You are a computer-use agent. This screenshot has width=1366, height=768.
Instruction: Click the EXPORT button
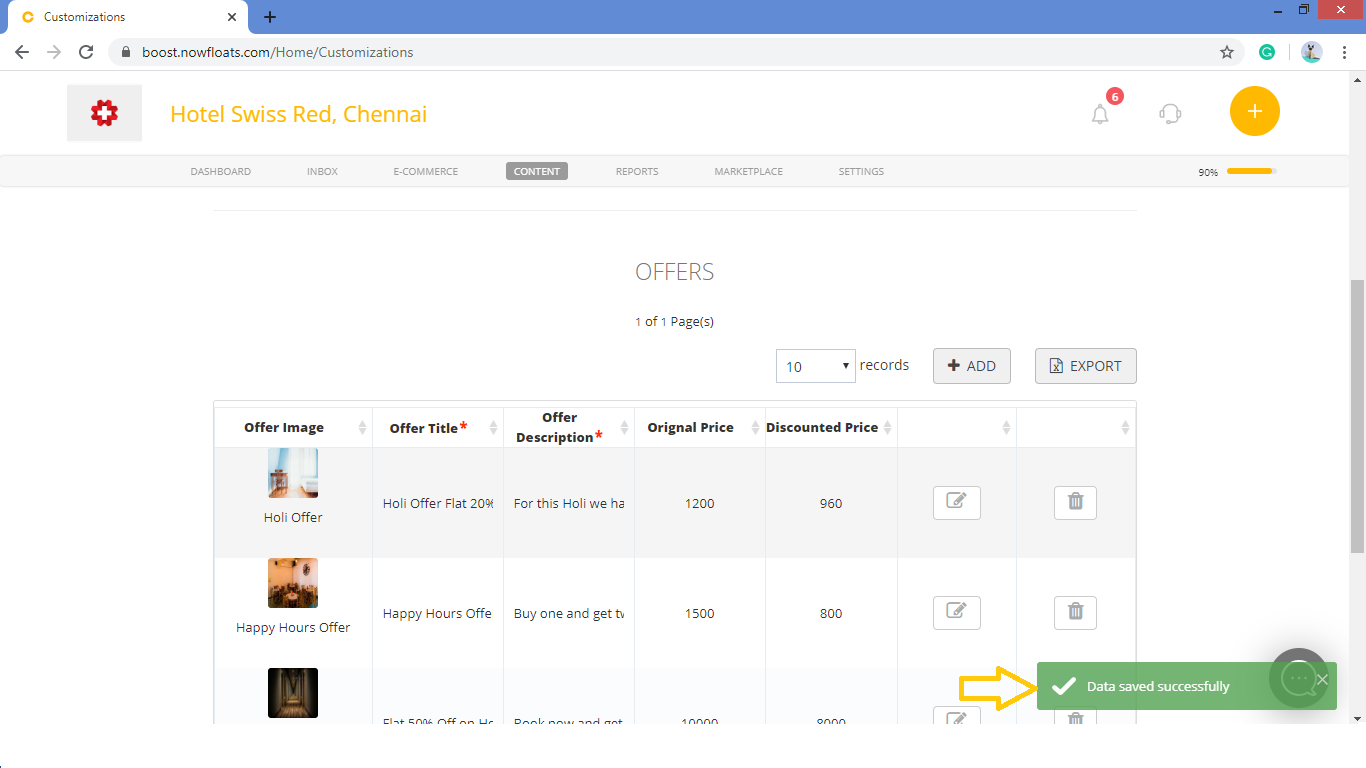[1086, 366]
